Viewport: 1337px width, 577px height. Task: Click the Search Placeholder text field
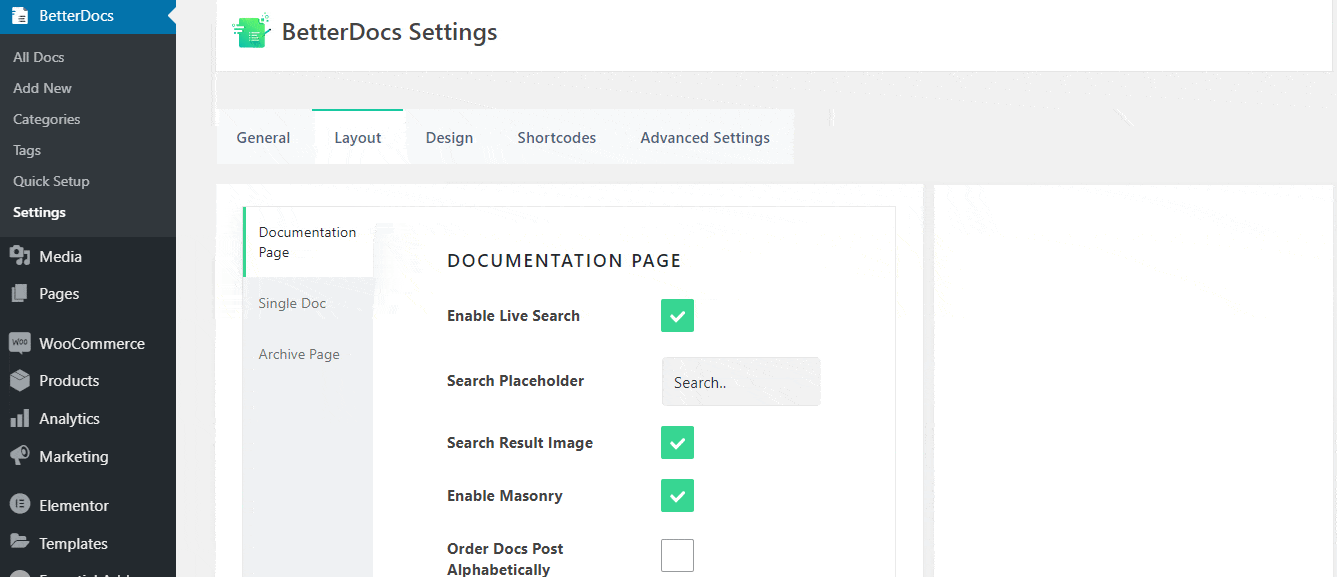coord(741,382)
